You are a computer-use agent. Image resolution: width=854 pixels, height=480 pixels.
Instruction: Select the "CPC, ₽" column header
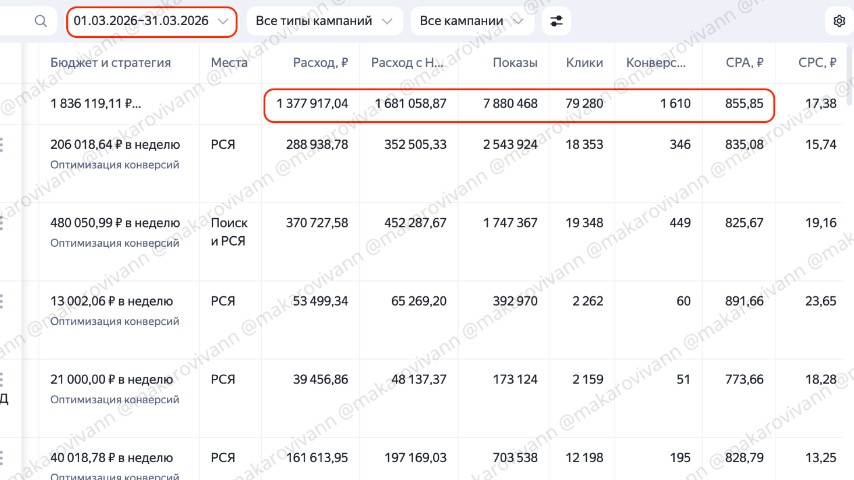click(x=817, y=62)
